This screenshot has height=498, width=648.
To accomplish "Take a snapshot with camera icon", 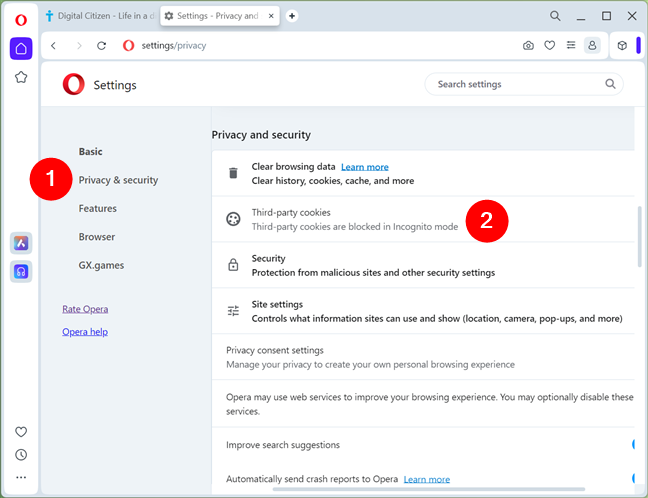I will coord(528,45).
